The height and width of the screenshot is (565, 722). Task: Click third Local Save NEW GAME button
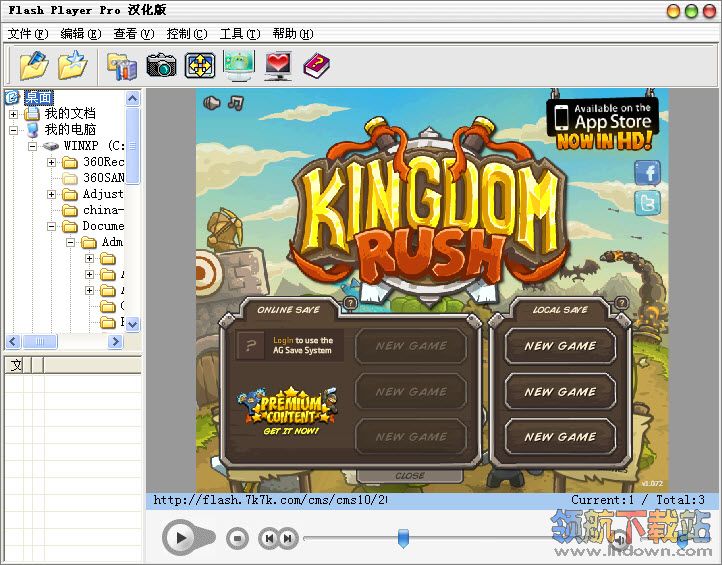coord(560,437)
